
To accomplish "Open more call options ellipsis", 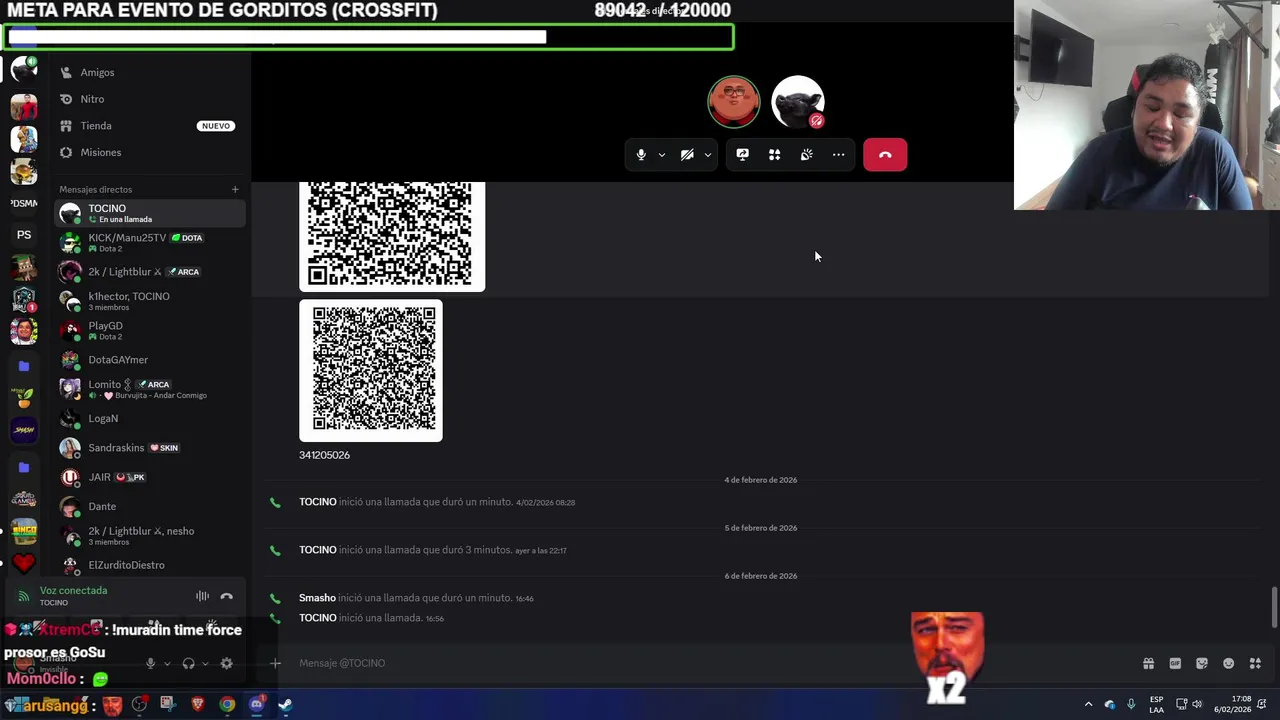I will (x=838, y=155).
